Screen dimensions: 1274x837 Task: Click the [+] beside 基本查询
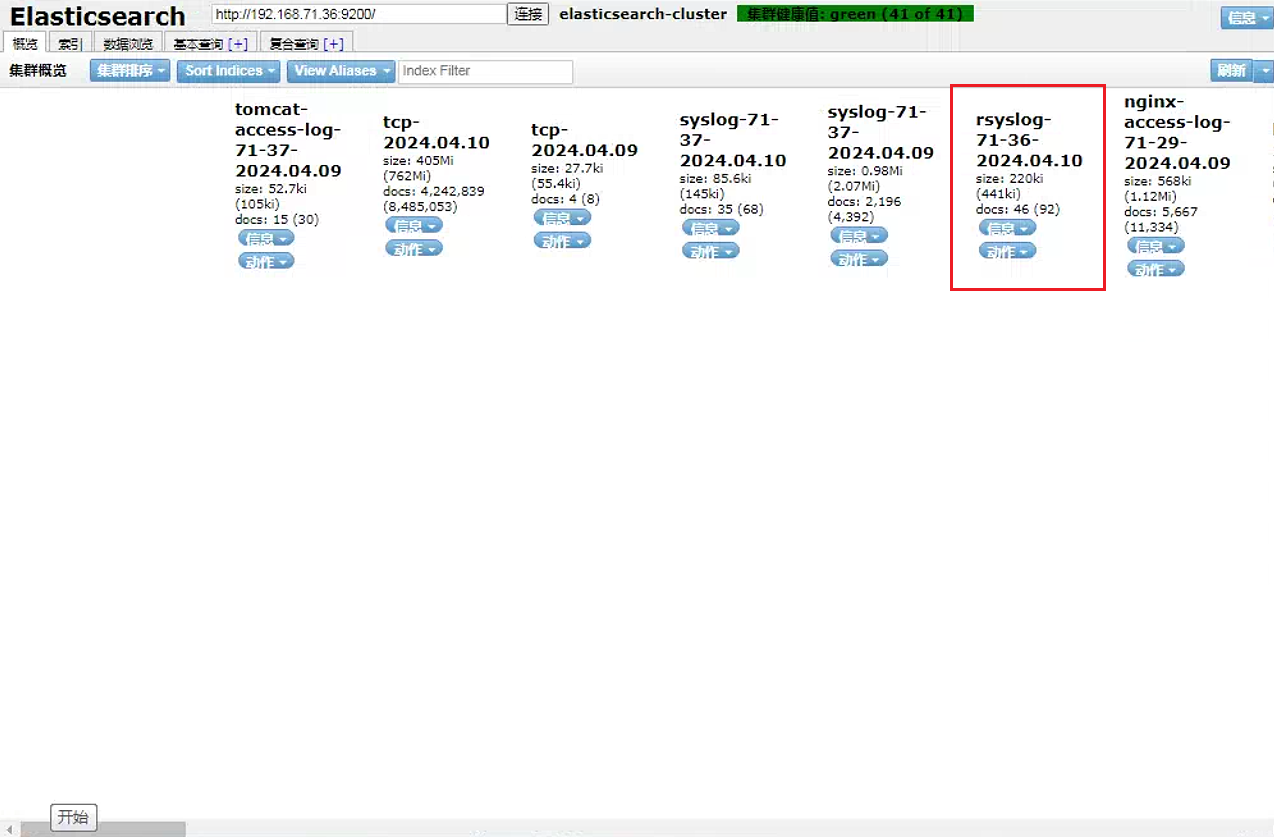click(x=238, y=44)
